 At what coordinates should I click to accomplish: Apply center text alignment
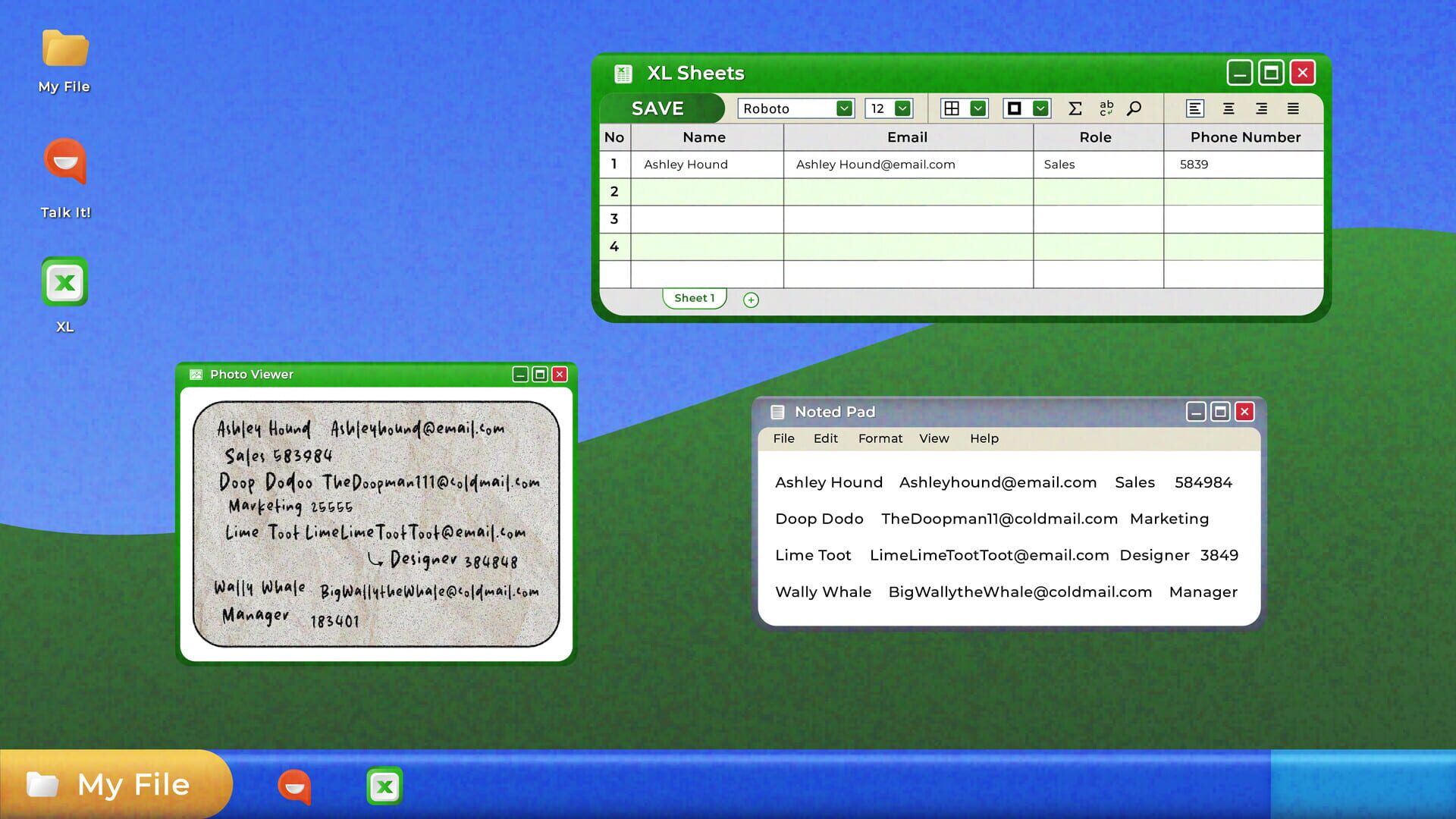coord(1228,108)
